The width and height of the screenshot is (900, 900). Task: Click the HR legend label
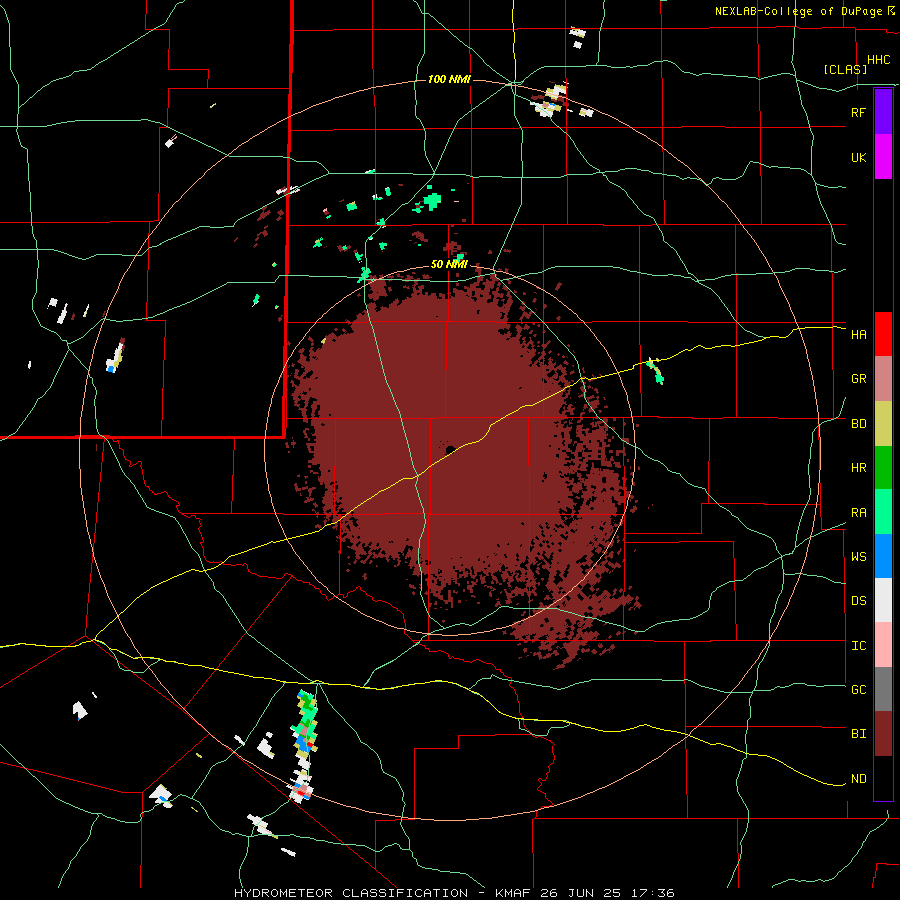pyautogui.click(x=858, y=468)
